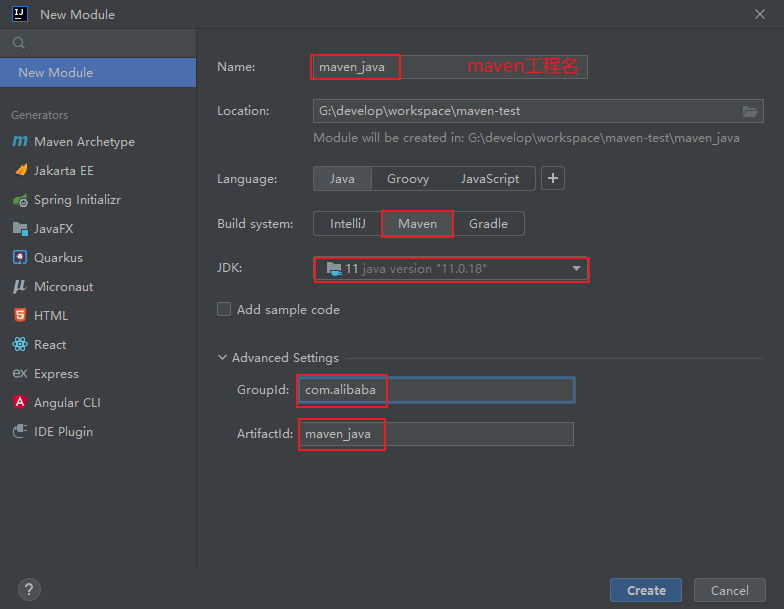Click the 'JDK:' label
This screenshot has height=609, width=784.
pyautogui.click(x=230, y=268)
